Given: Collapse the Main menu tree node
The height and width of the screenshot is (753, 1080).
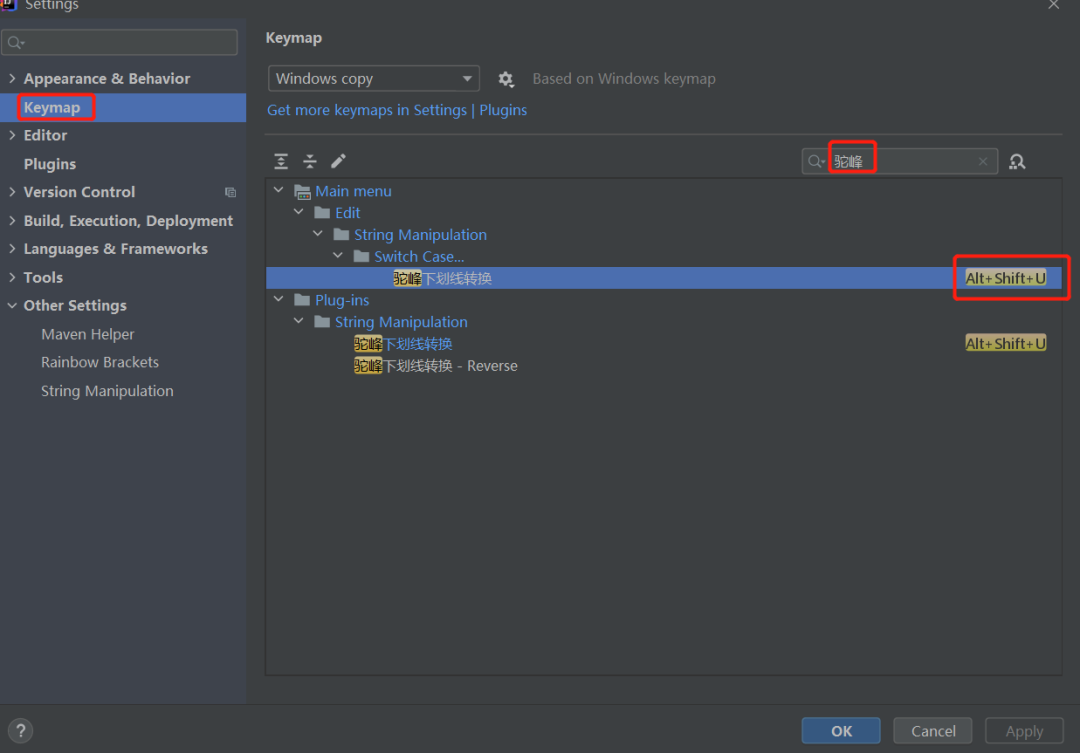Looking at the screenshot, I should point(279,190).
